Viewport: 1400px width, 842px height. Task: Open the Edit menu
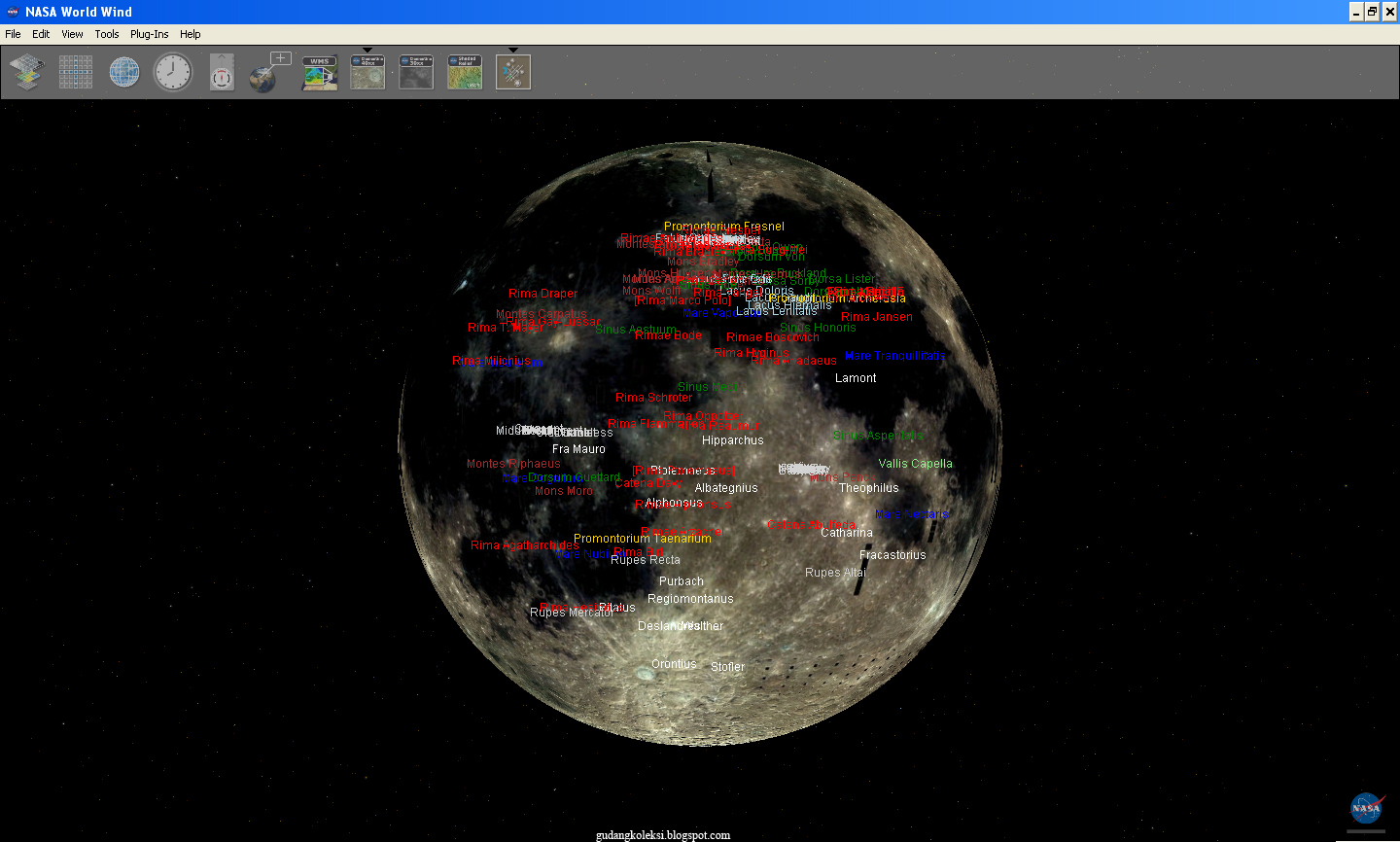tap(41, 34)
